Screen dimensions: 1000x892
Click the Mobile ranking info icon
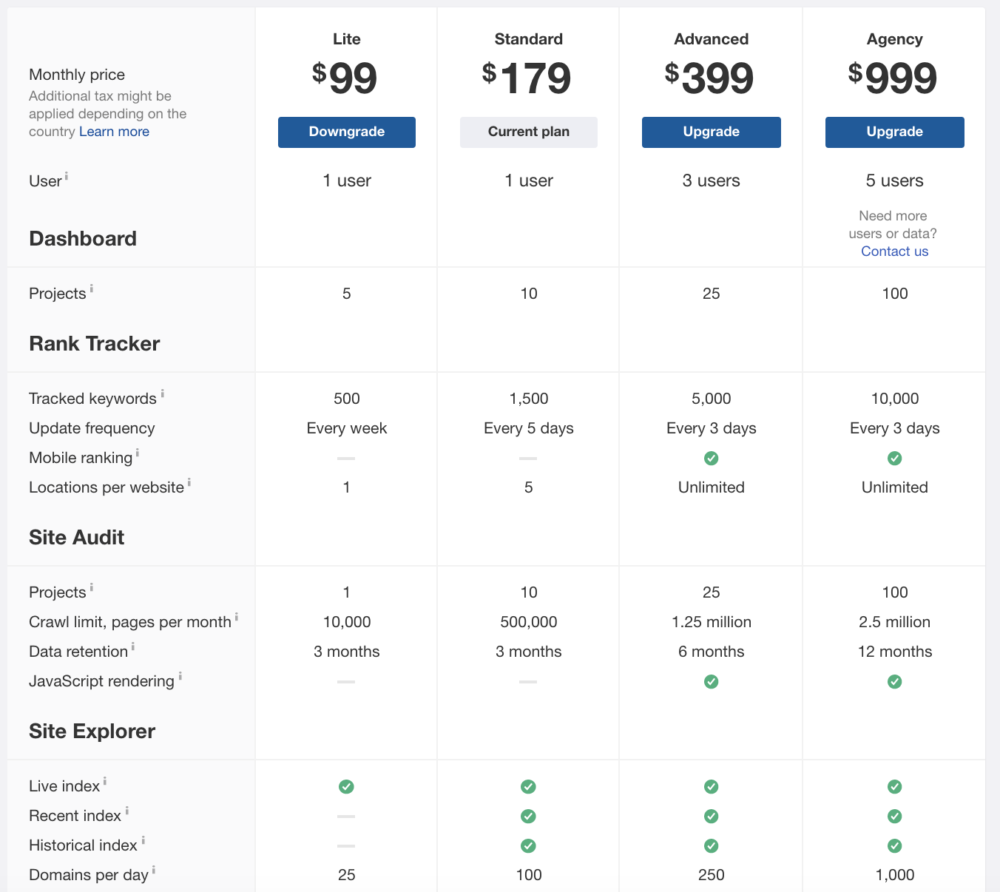tap(140, 452)
